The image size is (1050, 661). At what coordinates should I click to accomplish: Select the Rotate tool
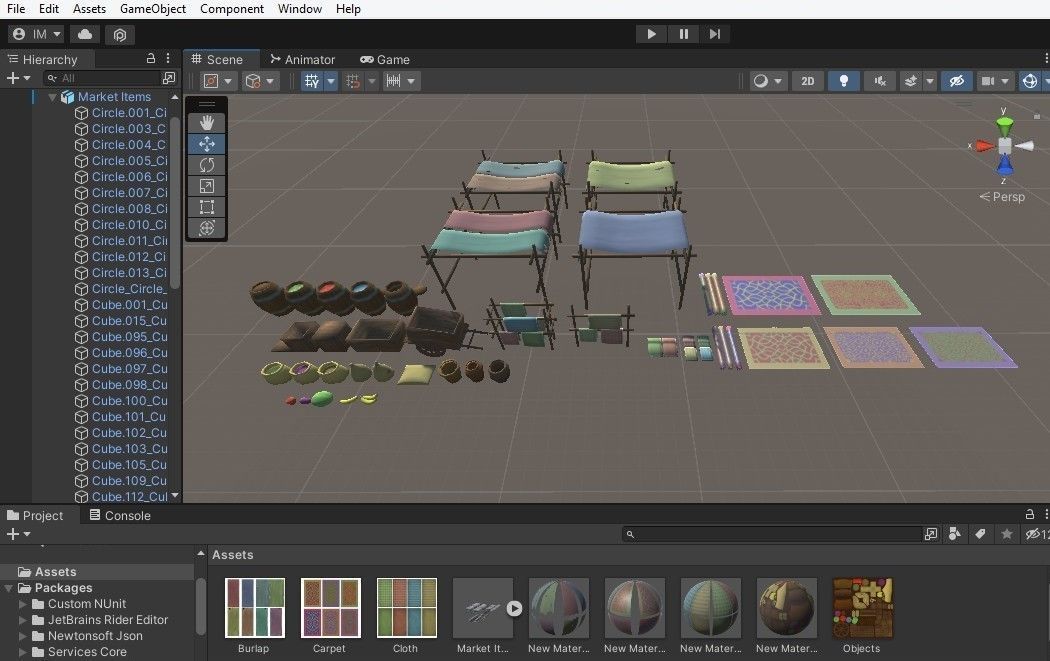(206, 165)
